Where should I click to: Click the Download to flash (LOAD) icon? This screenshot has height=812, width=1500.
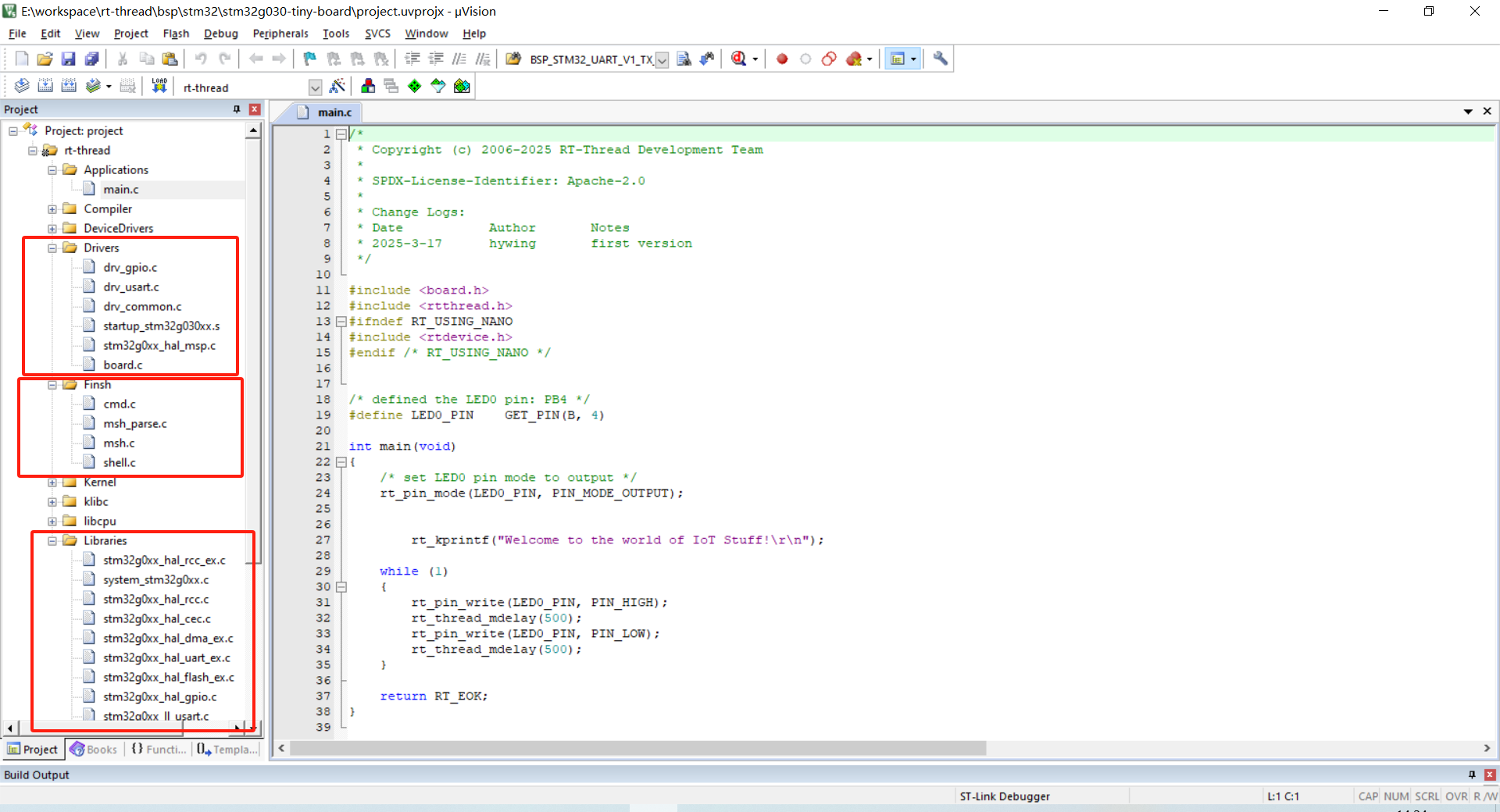159,86
